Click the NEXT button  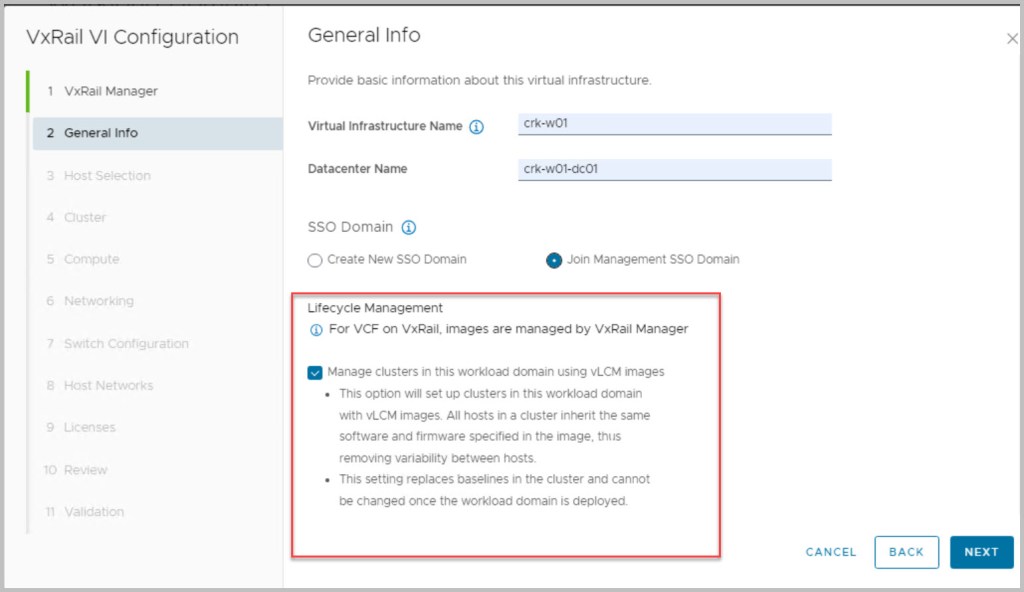point(981,552)
